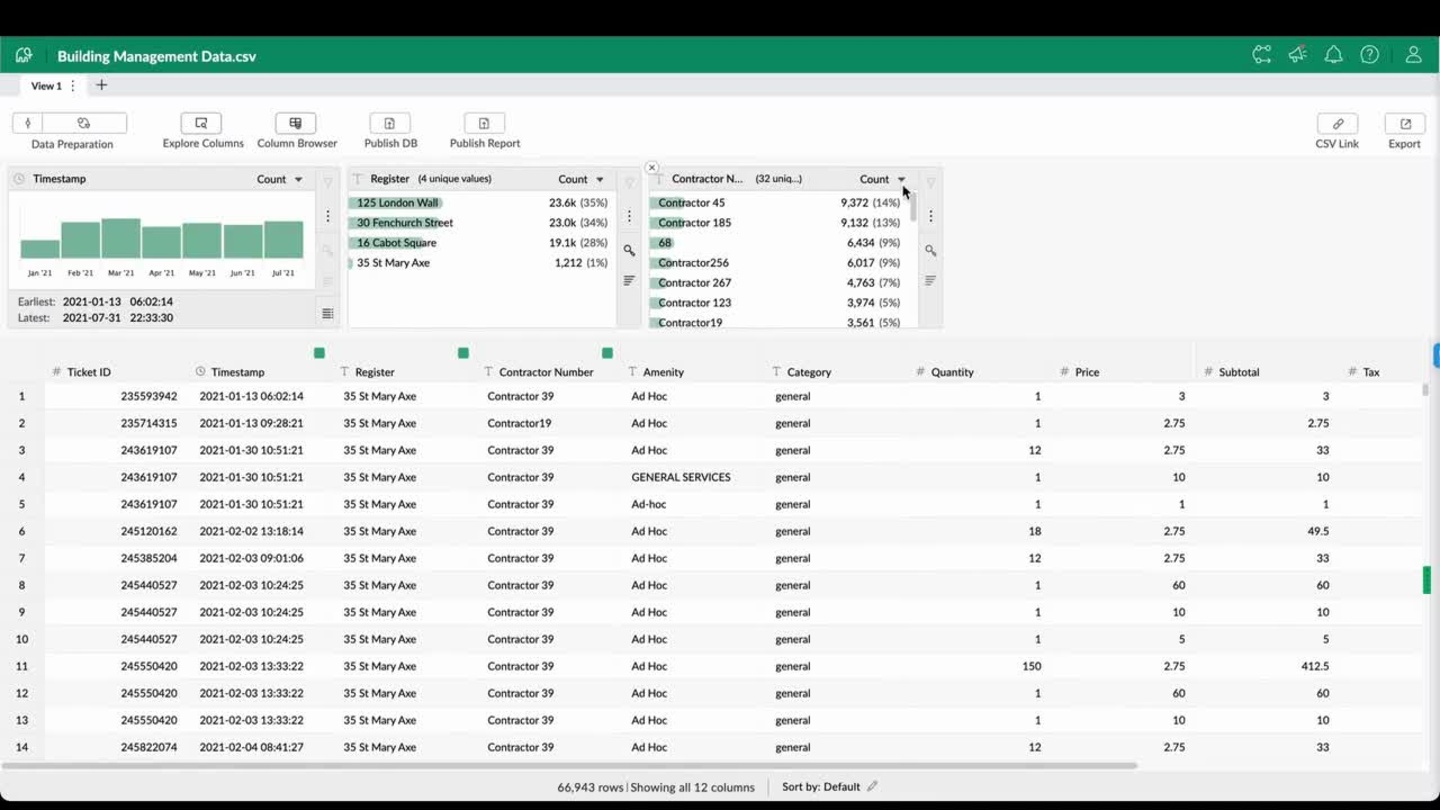Screen dimensions: 1440x810
Task: Expand the Timestamp Count dropdown
Action: (280, 180)
